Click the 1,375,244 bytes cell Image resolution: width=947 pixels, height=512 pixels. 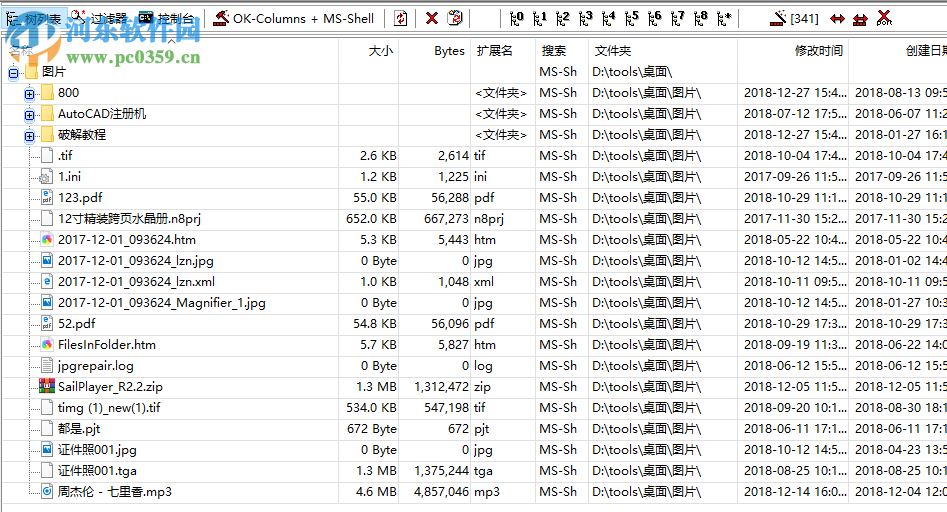pos(441,470)
